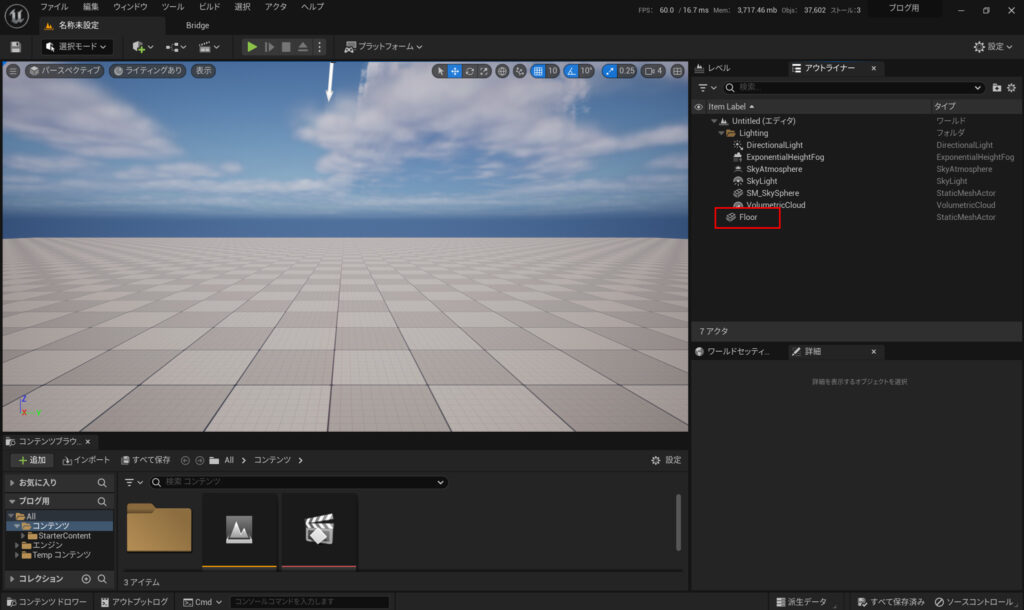Click the scale transform tool icon
The image size is (1024, 610).
click(x=484, y=71)
